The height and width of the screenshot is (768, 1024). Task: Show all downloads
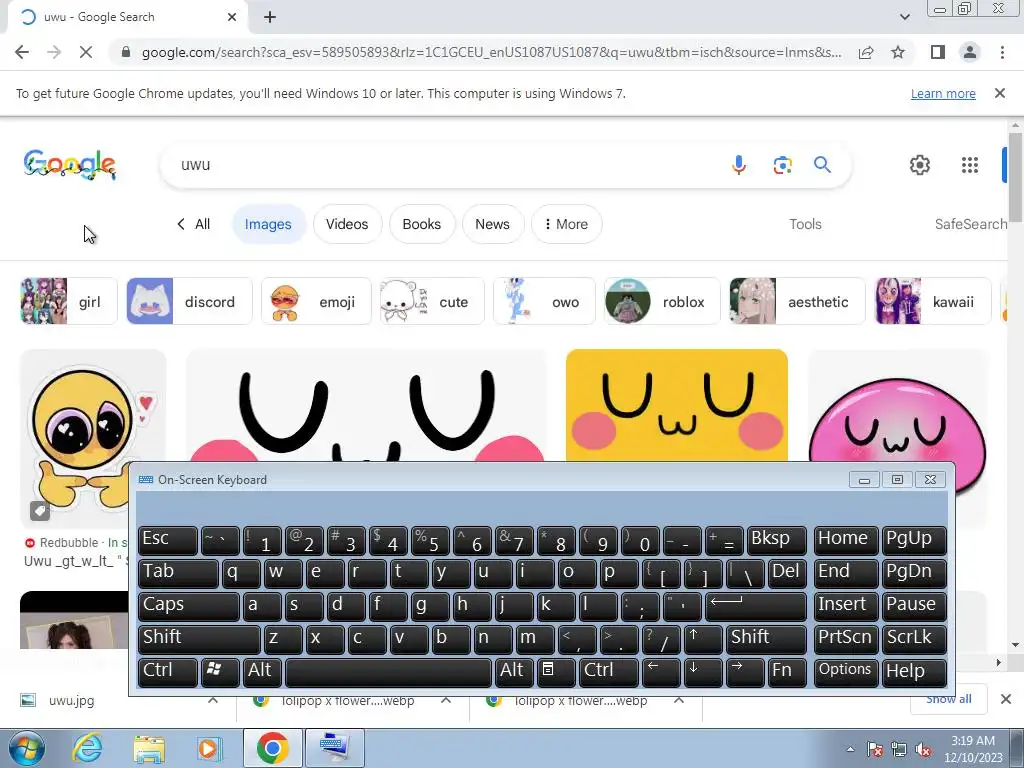point(948,699)
